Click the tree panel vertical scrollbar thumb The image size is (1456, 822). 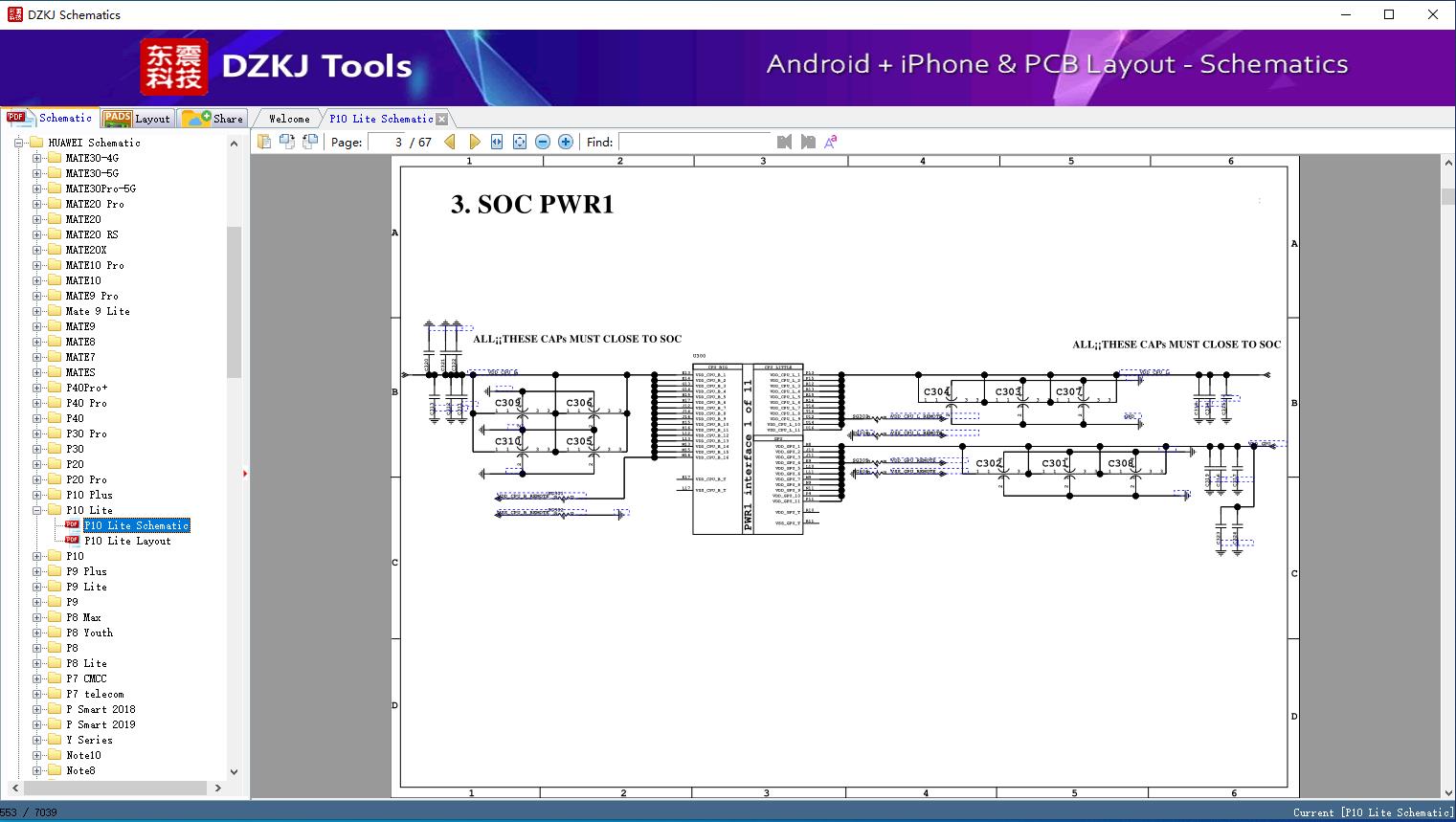tap(234, 302)
